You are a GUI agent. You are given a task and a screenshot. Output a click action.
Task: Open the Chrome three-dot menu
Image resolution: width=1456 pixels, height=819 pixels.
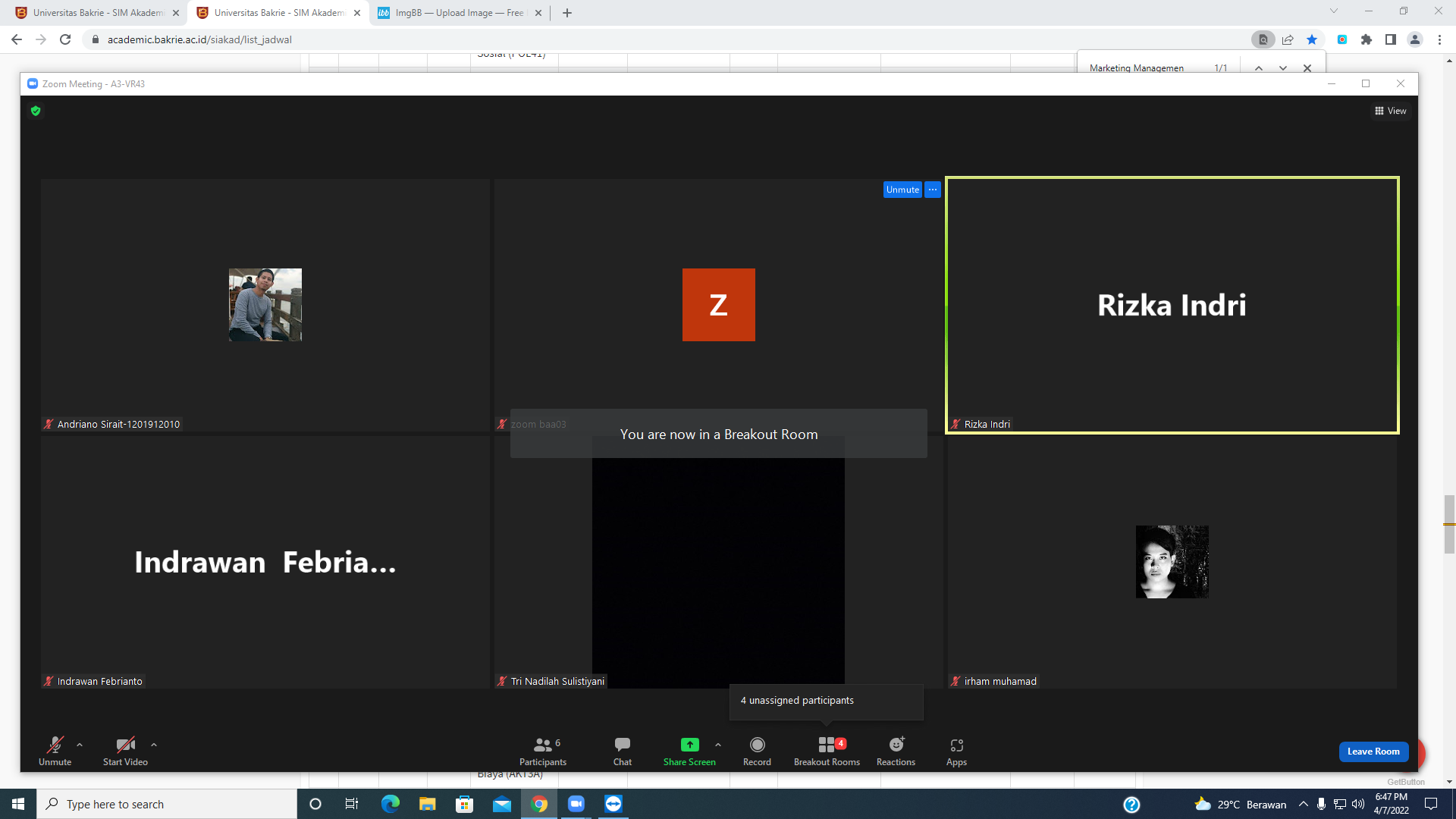coord(1439,39)
